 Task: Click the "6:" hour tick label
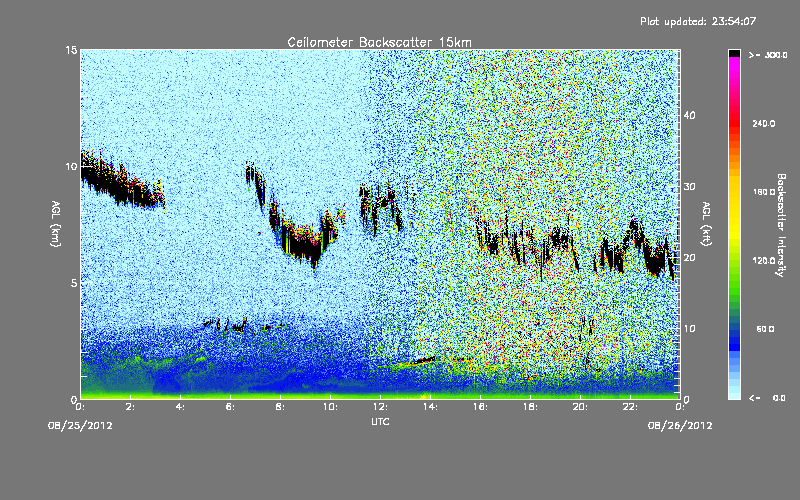coord(231,407)
